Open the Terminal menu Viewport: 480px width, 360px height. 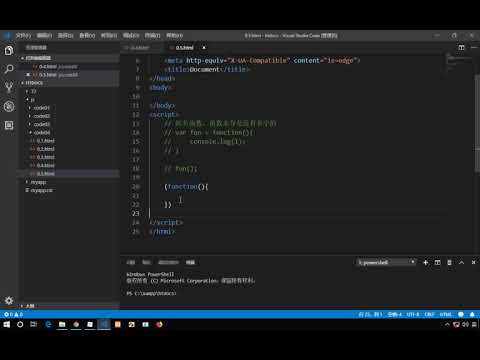coord(153,35)
